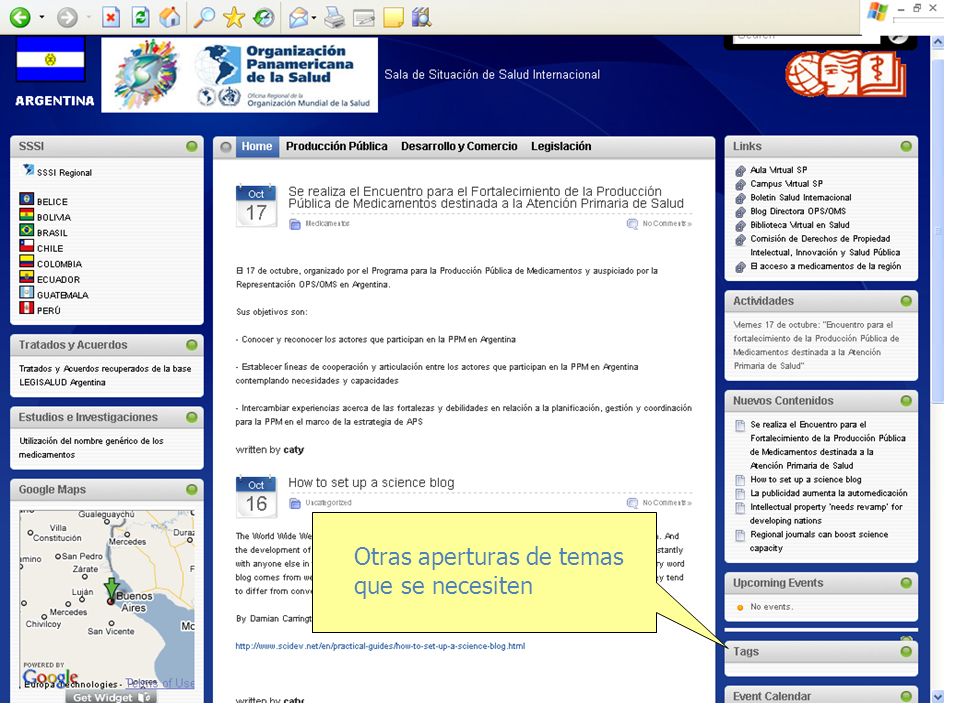Open the How to set up a science blog title
The width and height of the screenshot is (960, 720).
[371, 482]
